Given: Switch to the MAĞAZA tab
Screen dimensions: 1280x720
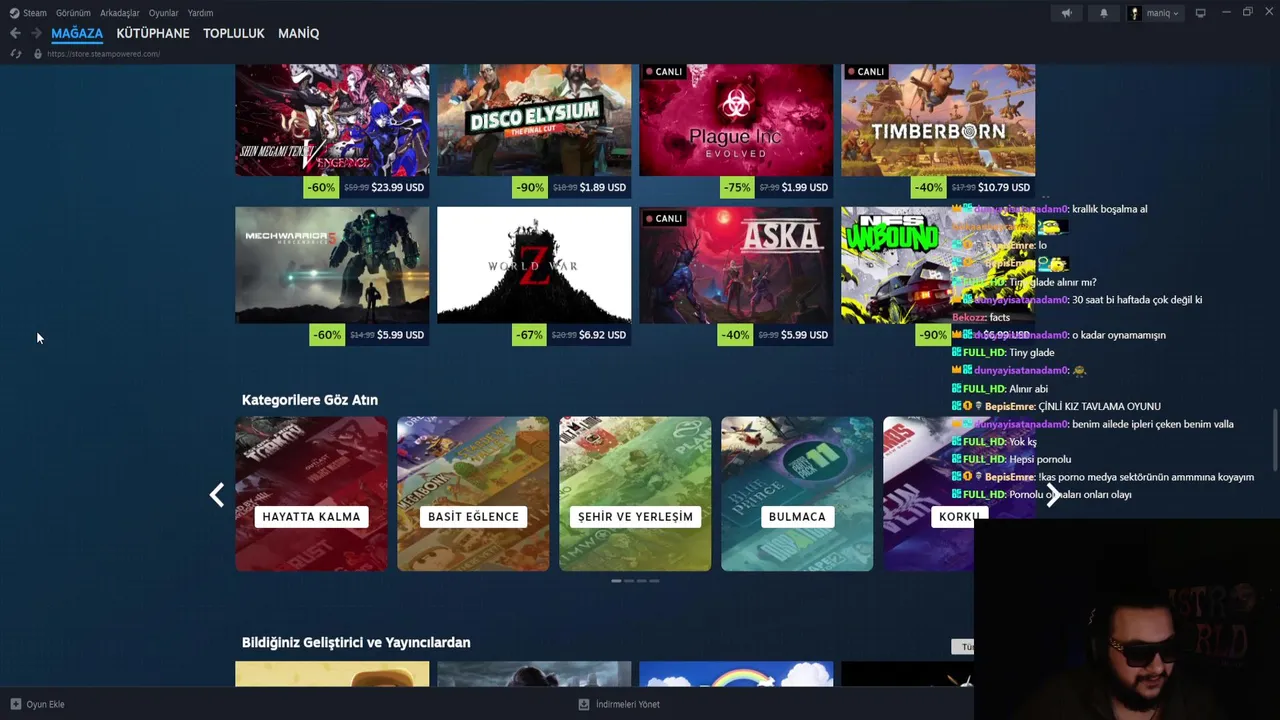Looking at the screenshot, I should (77, 33).
